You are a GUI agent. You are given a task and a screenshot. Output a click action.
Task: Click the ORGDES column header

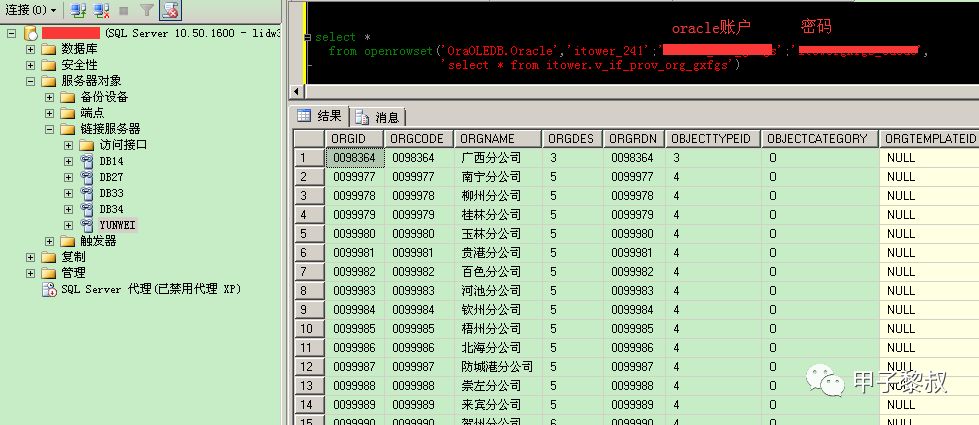pos(572,139)
